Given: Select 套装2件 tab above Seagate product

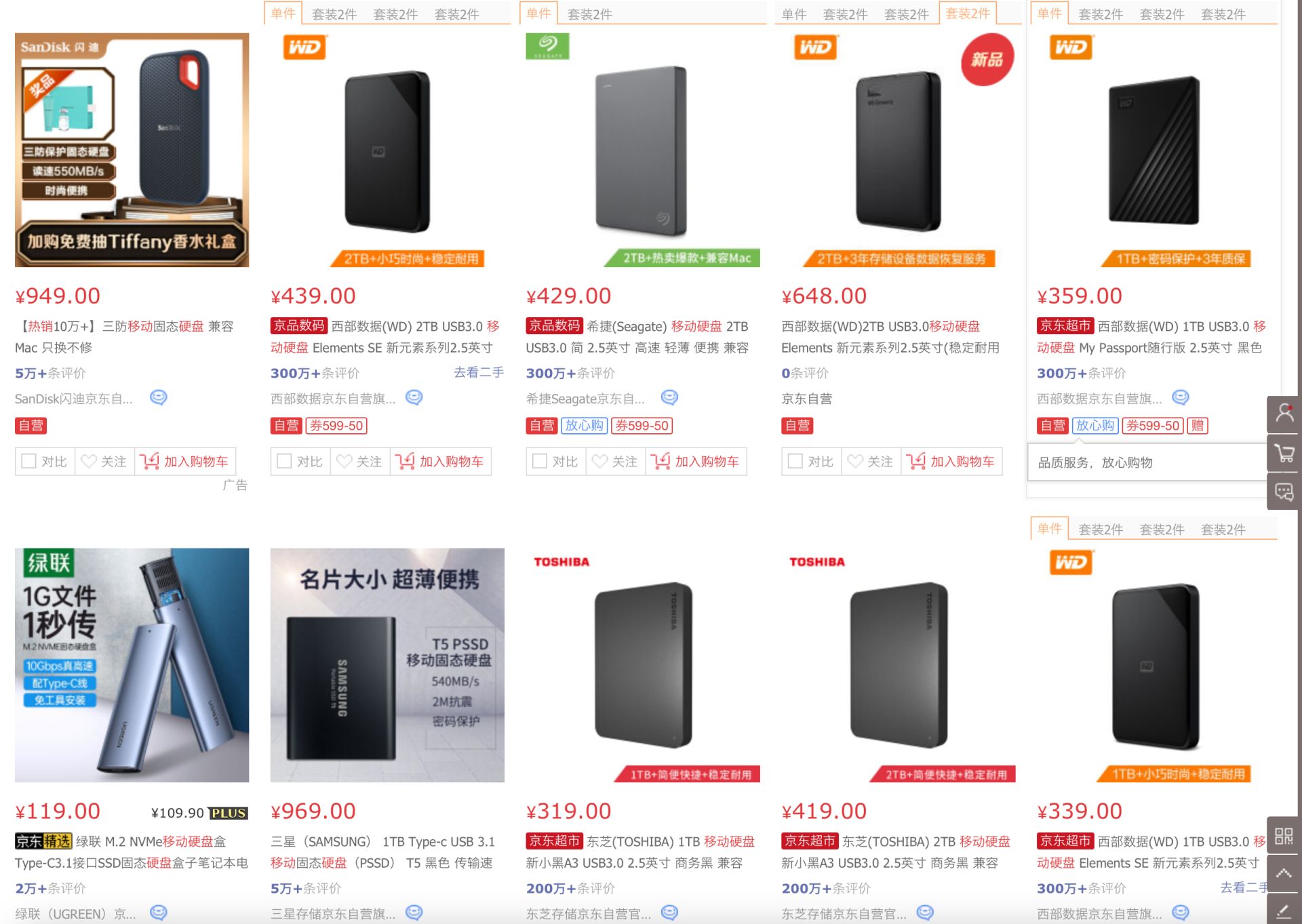Looking at the screenshot, I should pyautogui.click(x=589, y=14).
